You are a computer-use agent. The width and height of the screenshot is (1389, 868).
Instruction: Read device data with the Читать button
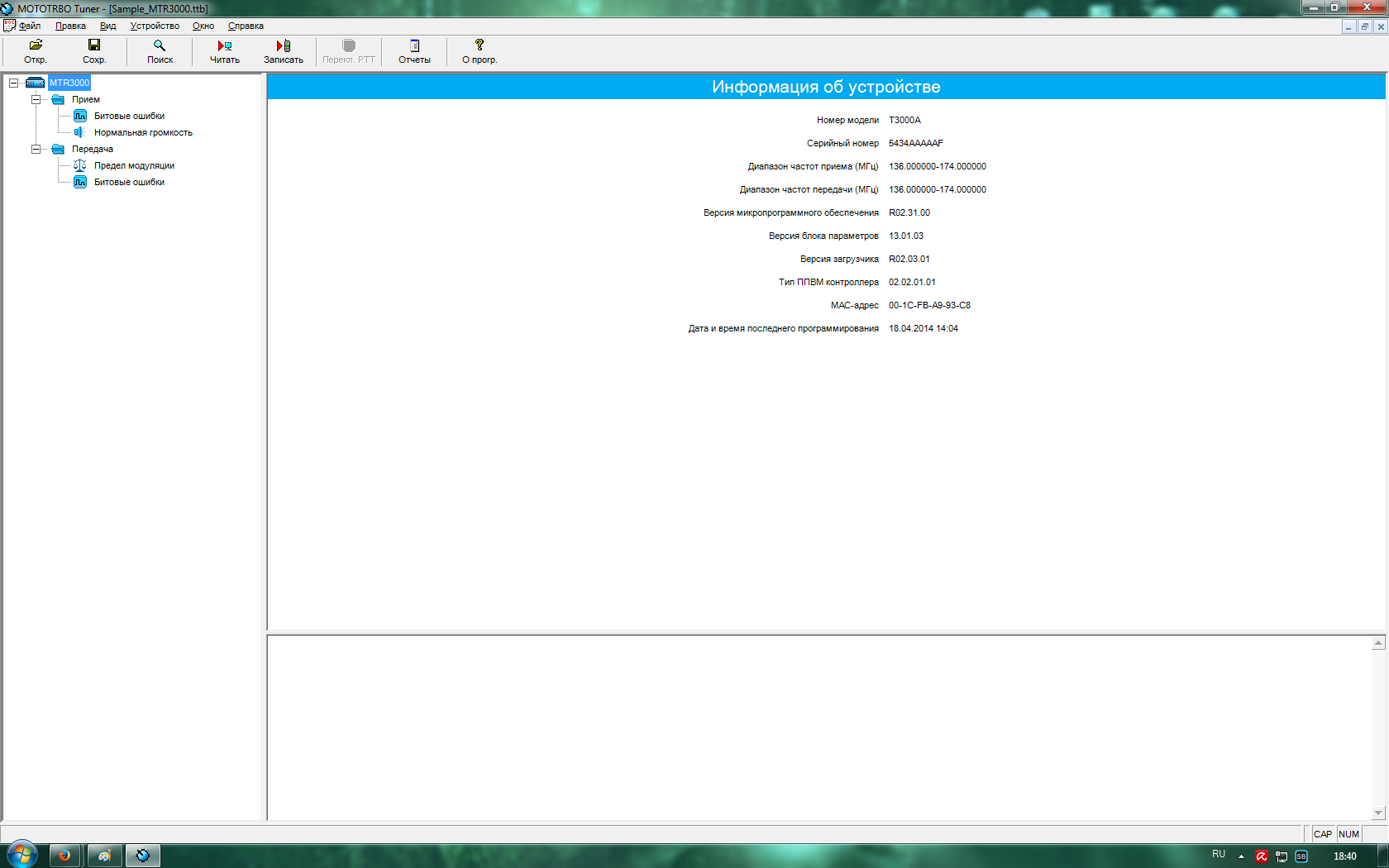point(224,51)
